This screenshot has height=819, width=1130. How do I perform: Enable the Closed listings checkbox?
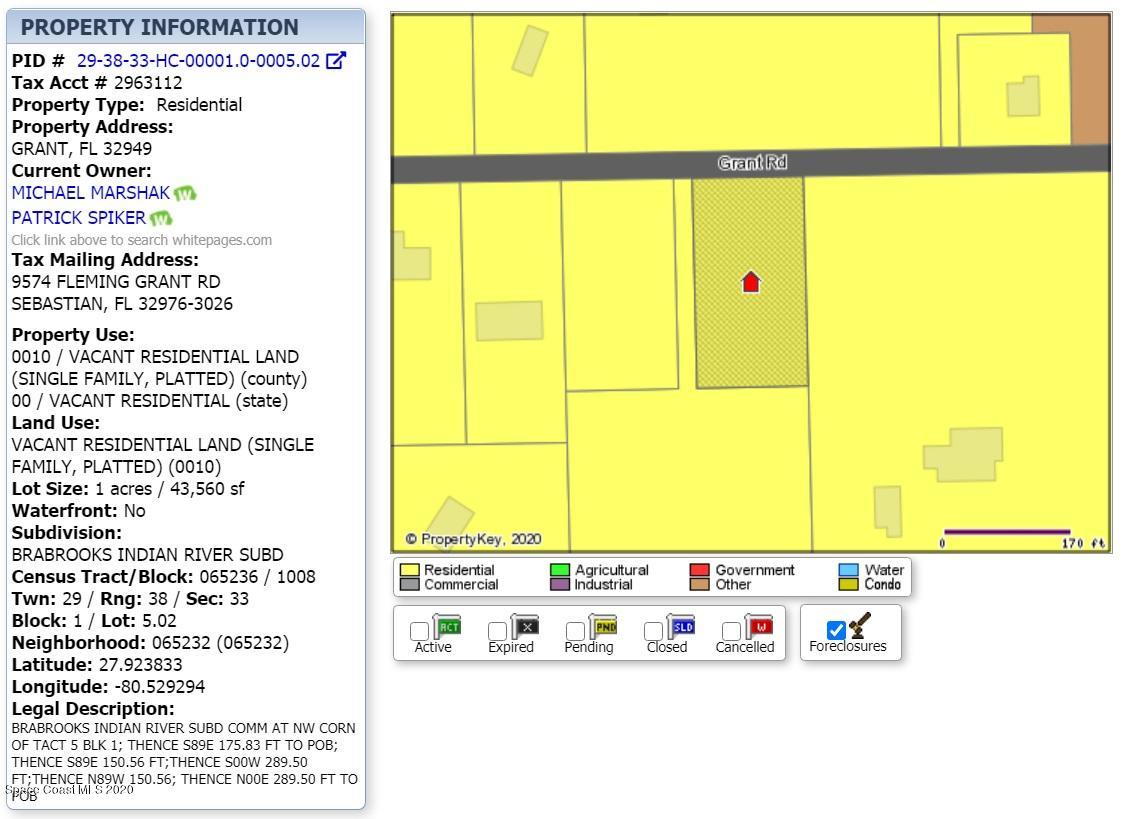coord(653,631)
